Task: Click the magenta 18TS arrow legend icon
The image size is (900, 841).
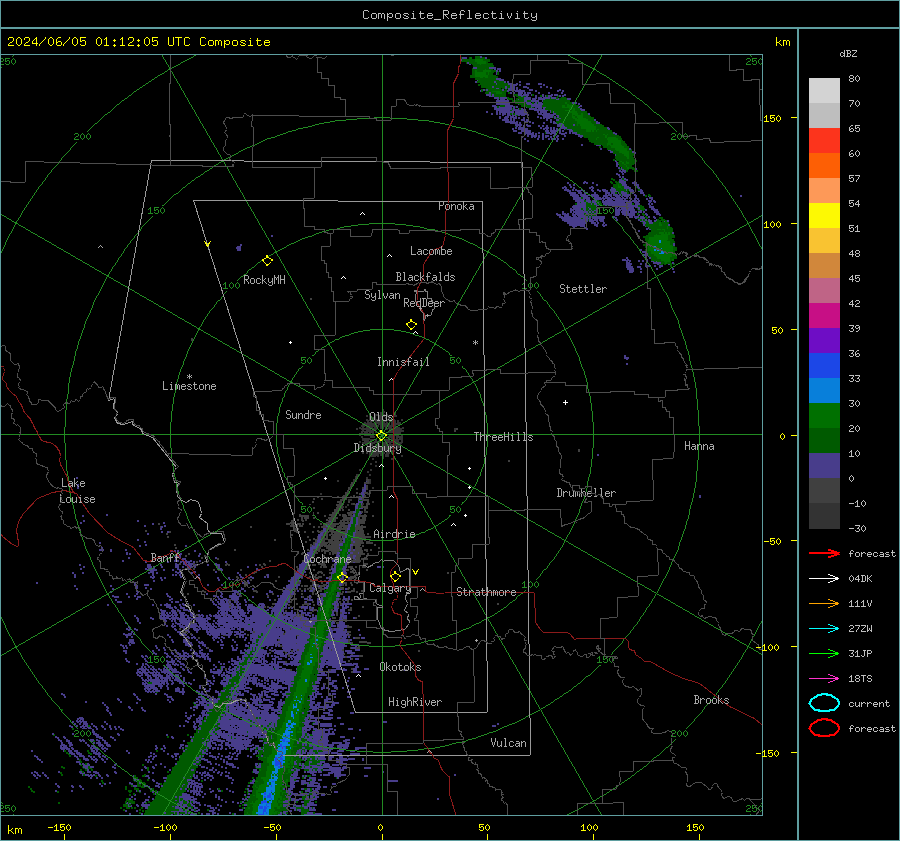Action: pyautogui.click(x=824, y=679)
